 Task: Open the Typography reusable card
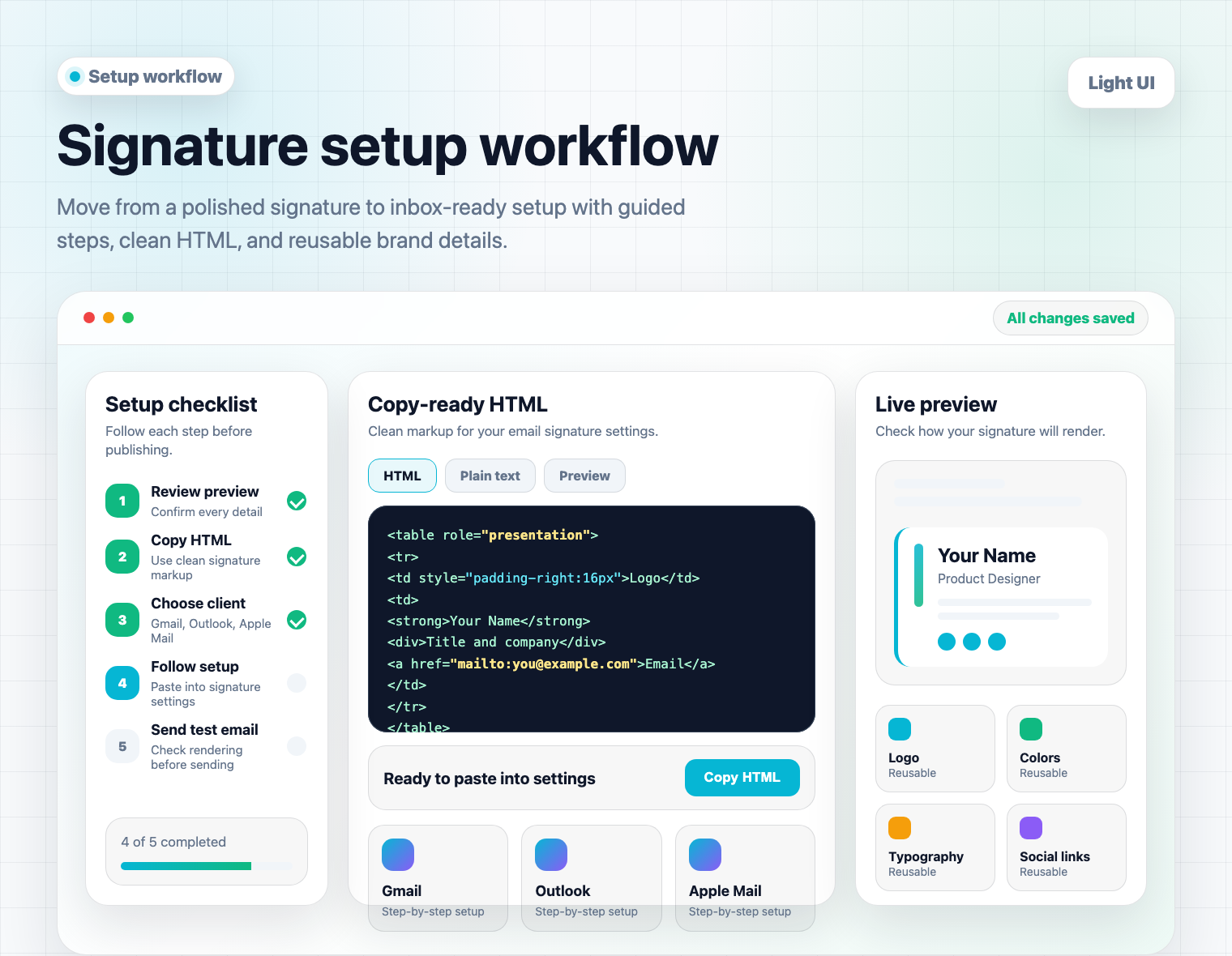(935, 847)
